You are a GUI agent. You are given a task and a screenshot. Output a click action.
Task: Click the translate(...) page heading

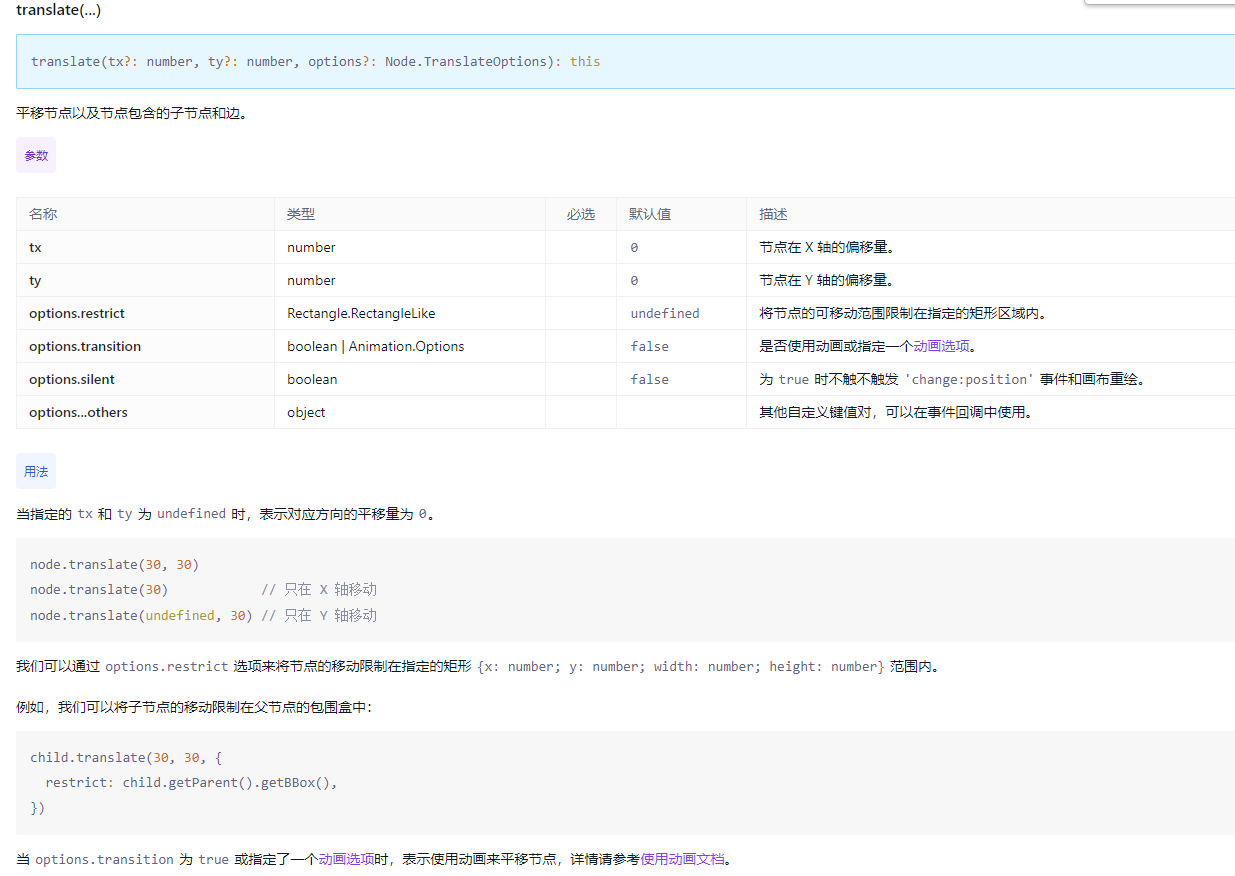[x=57, y=10]
